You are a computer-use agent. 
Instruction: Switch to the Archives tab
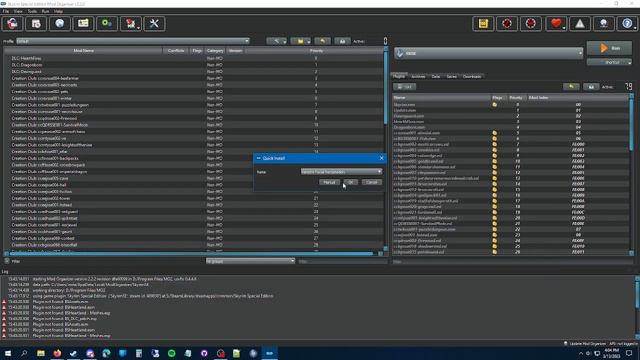418,76
